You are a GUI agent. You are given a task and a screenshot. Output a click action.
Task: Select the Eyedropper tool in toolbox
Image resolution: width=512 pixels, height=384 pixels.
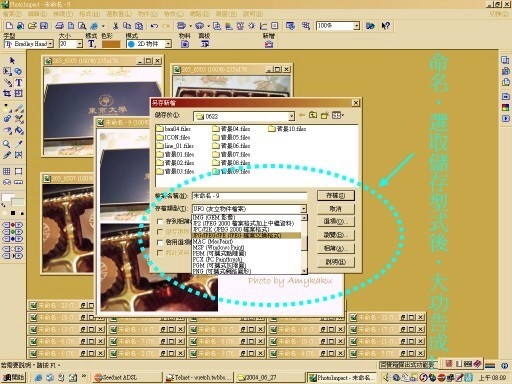click(x=19, y=144)
